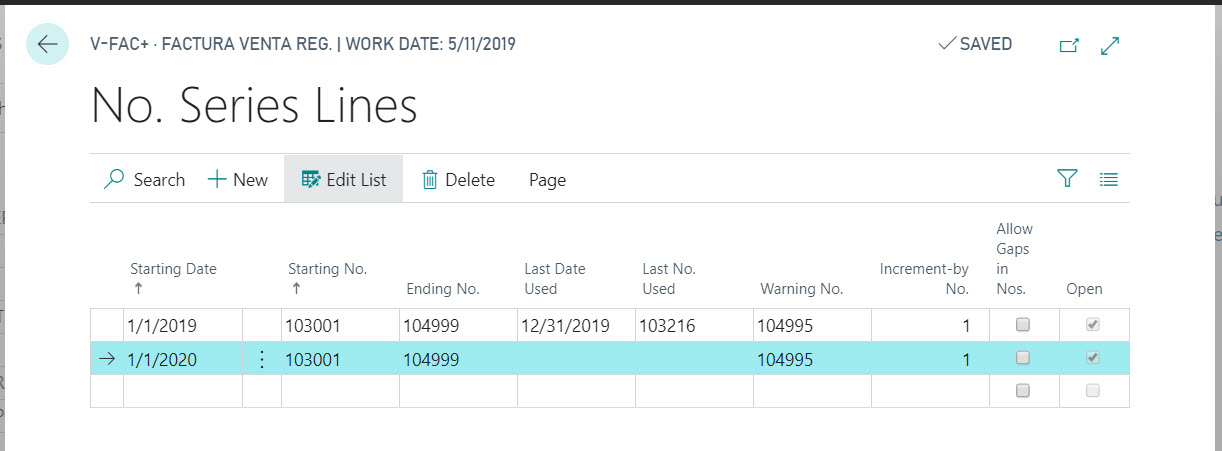Click Warning No. field in 1/1/2020 row
Viewport: 1222px width, 451px height.
click(810, 360)
